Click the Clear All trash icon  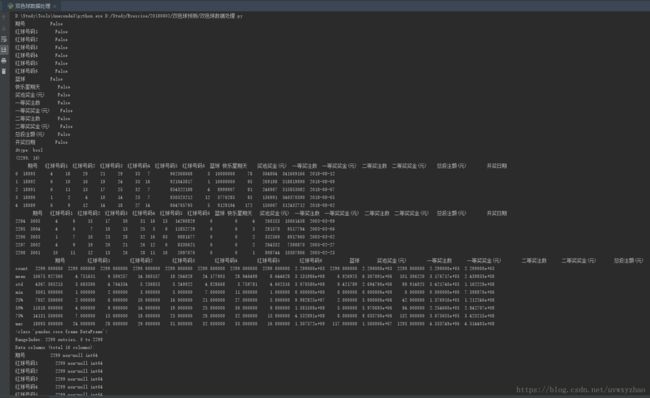[4, 71]
